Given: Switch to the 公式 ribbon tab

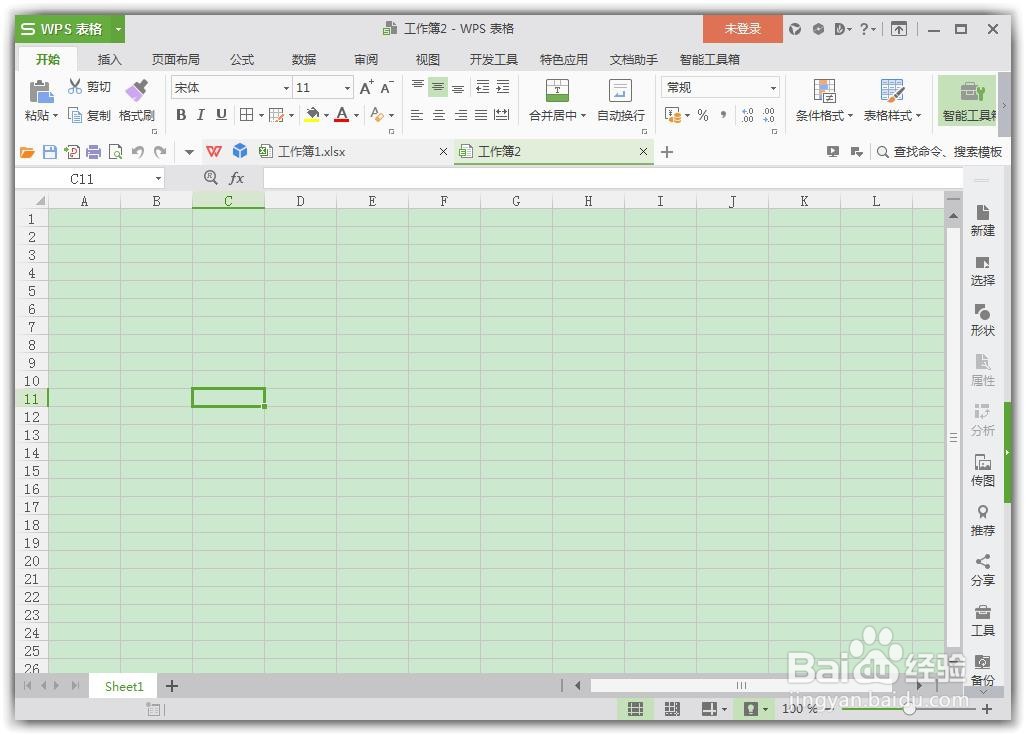Looking at the screenshot, I should (240, 59).
